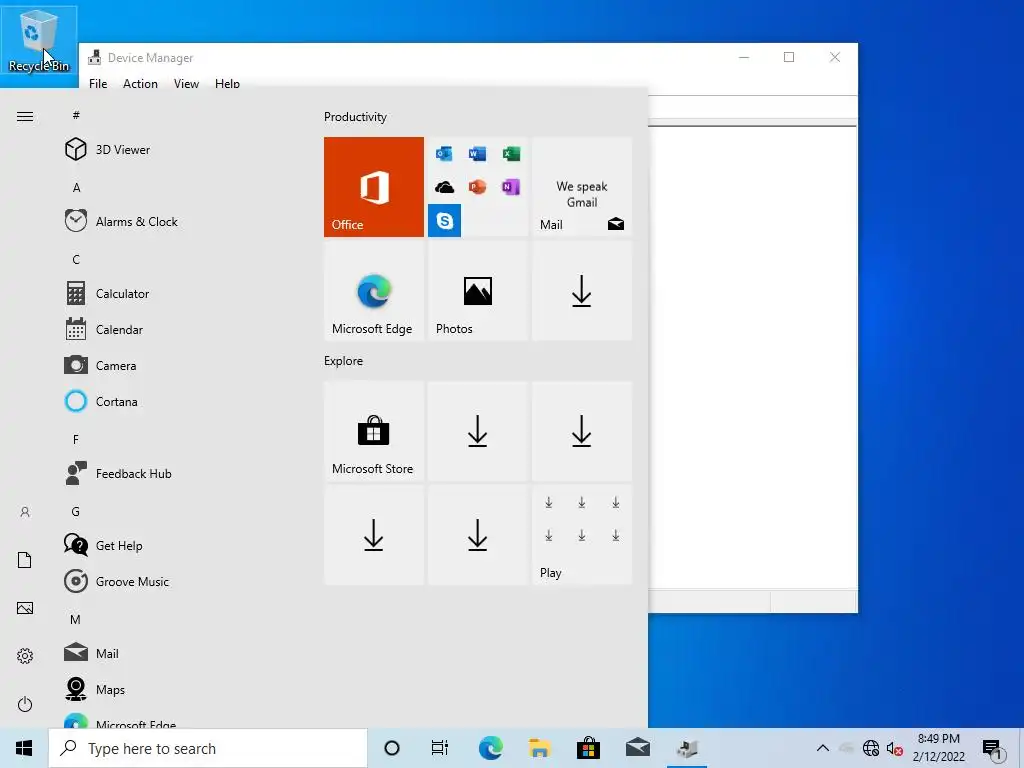The height and width of the screenshot is (768, 1024).
Task: Open the Action Center notifications
Action: pyautogui.click(x=993, y=748)
